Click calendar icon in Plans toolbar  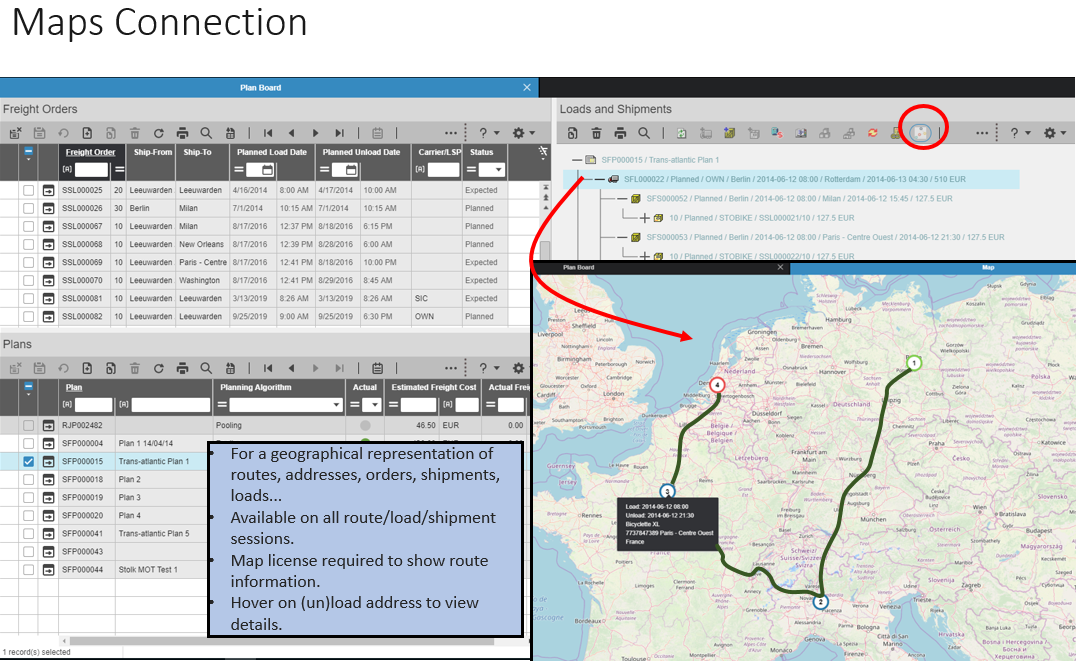tap(377, 369)
